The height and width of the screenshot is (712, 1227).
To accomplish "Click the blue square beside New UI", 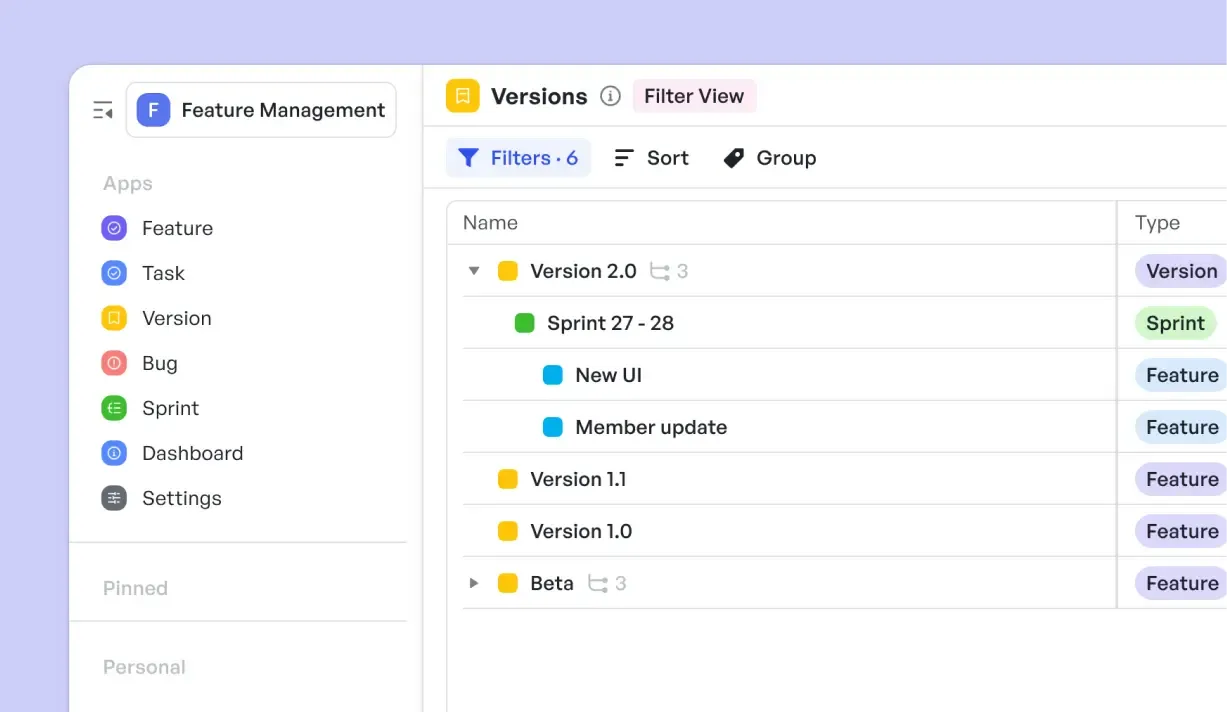I will click(553, 375).
